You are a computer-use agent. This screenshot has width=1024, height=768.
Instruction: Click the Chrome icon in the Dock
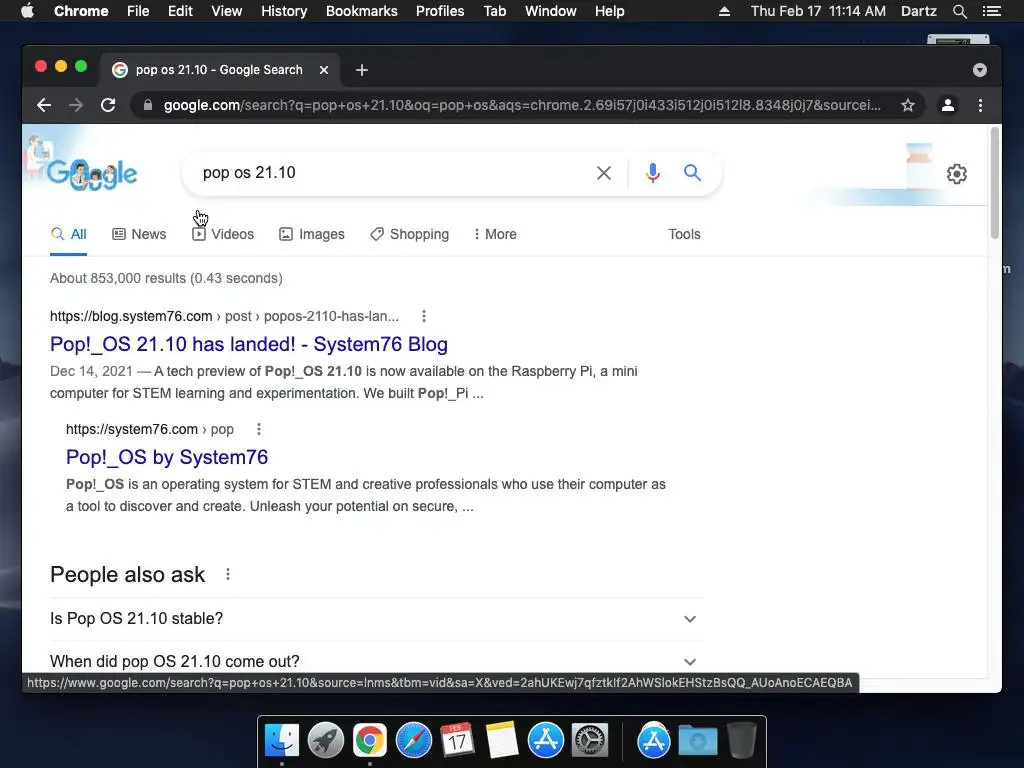coord(370,741)
